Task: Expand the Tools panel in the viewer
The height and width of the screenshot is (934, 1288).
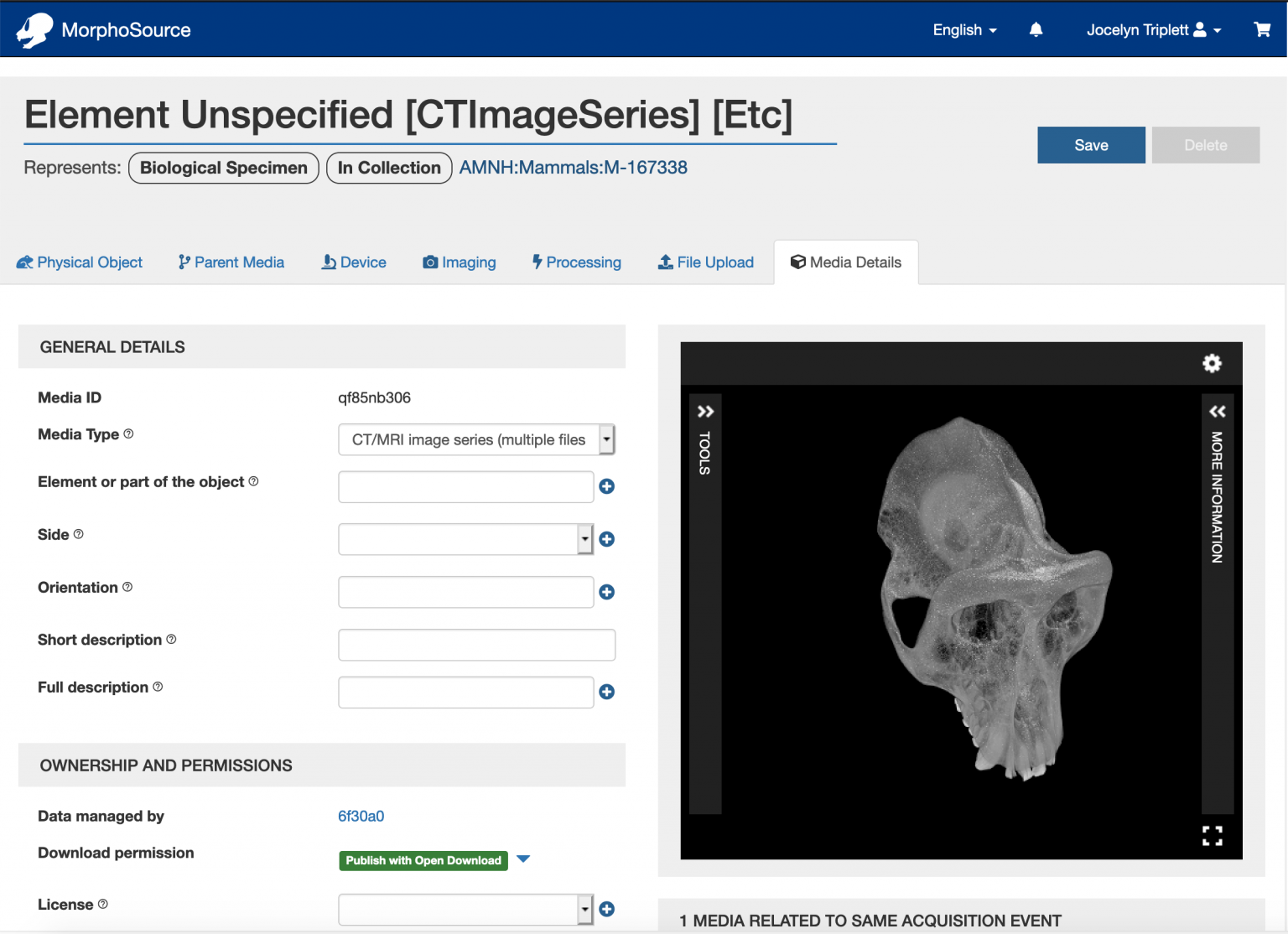Action: tap(705, 411)
